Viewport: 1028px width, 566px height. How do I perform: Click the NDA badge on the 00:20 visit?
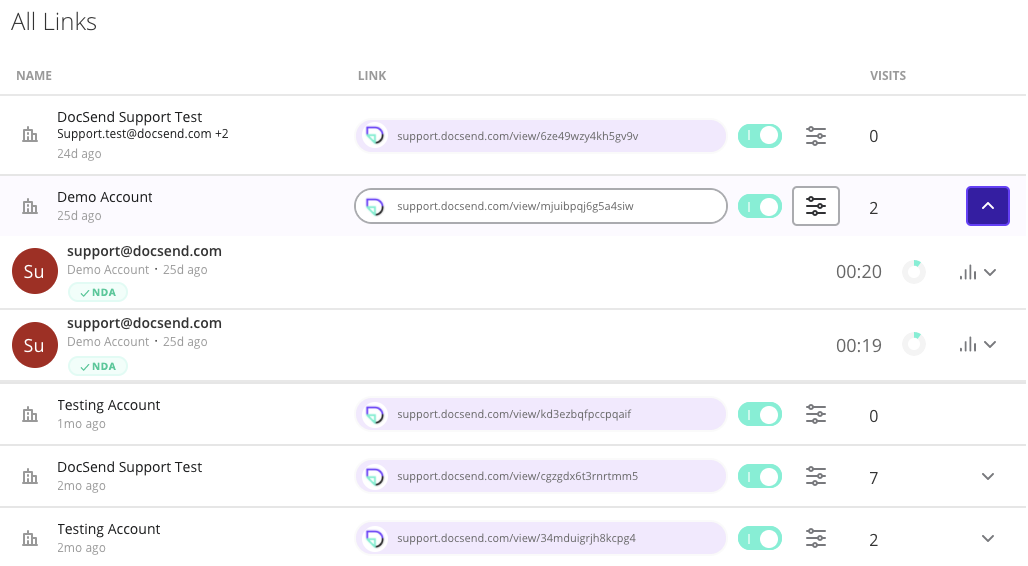pos(98,293)
